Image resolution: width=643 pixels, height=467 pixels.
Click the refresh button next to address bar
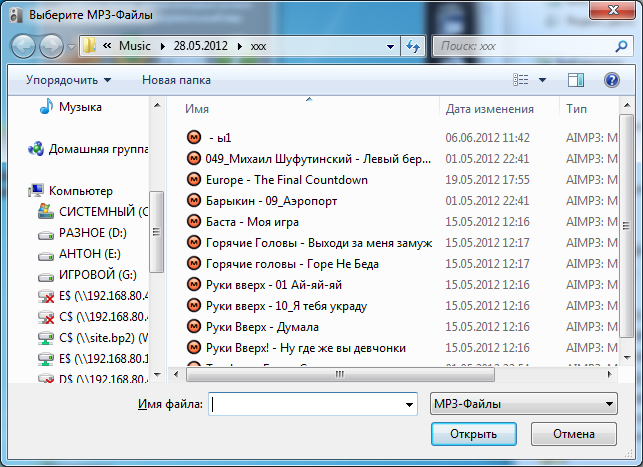(413, 46)
